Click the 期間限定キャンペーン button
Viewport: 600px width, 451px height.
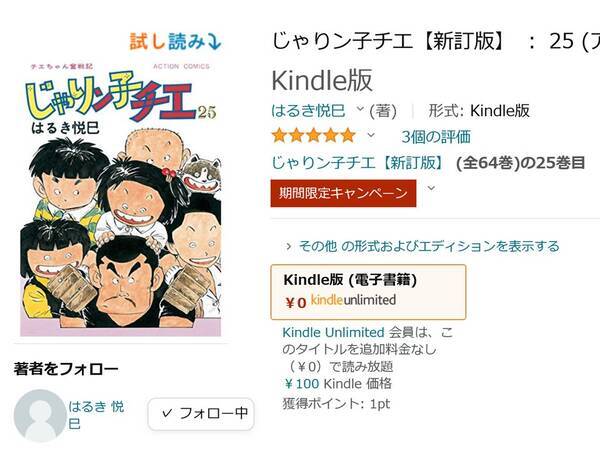(343, 192)
